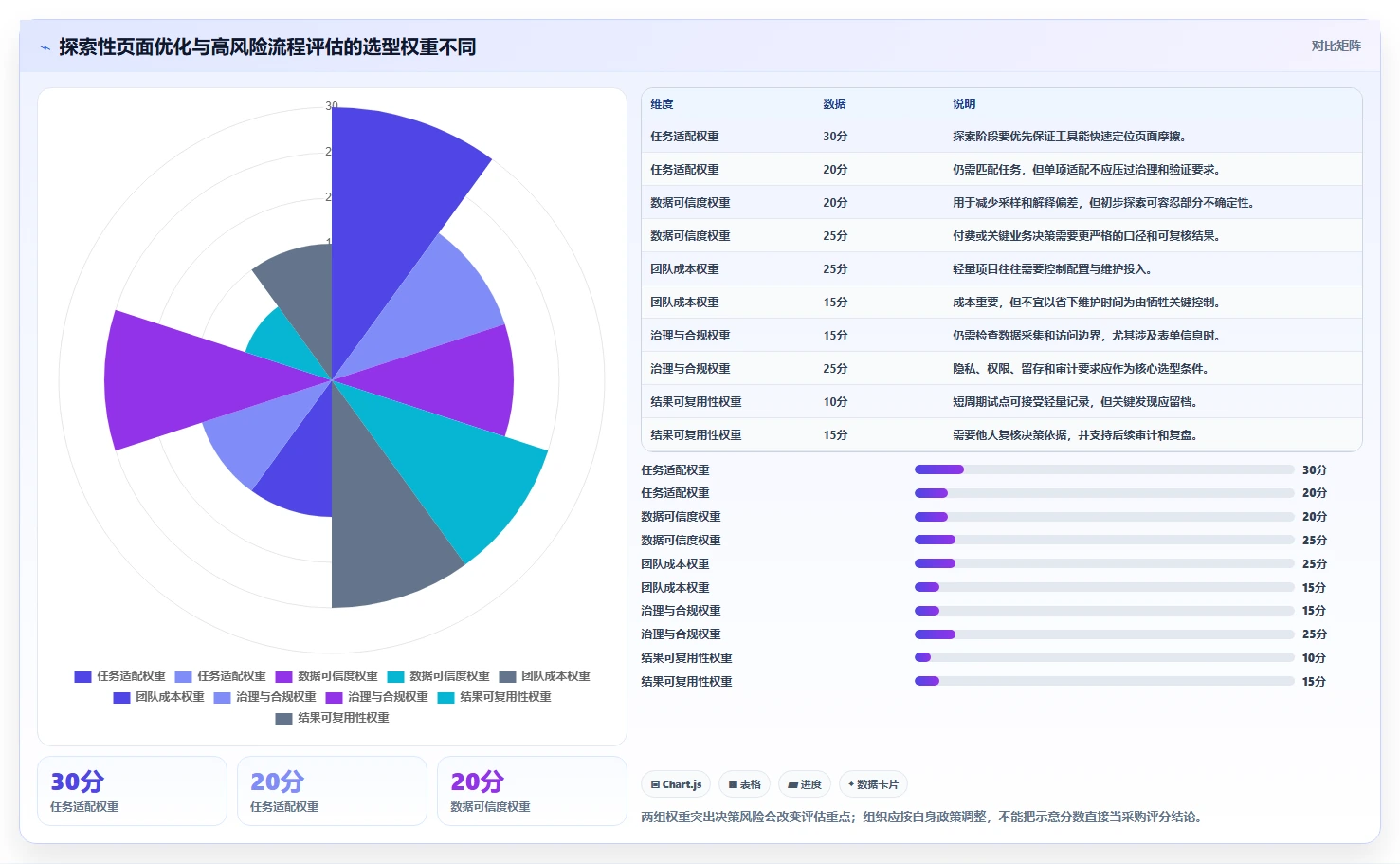Screen dimensions: 1400x864
Task: Click the 结果可复用性权重 10分 progress bar
Action: [x=1104, y=657]
